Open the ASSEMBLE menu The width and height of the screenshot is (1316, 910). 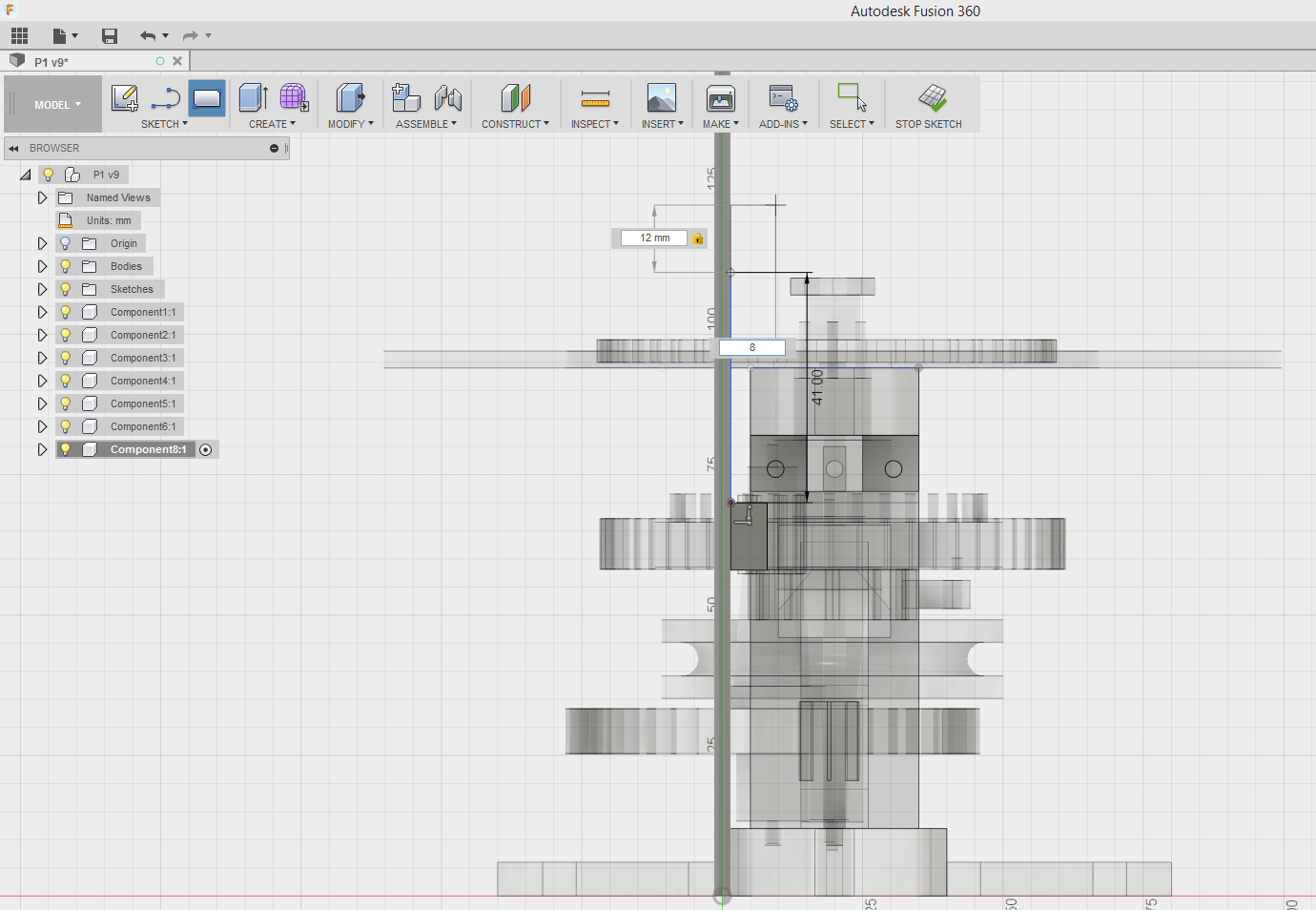[426, 124]
